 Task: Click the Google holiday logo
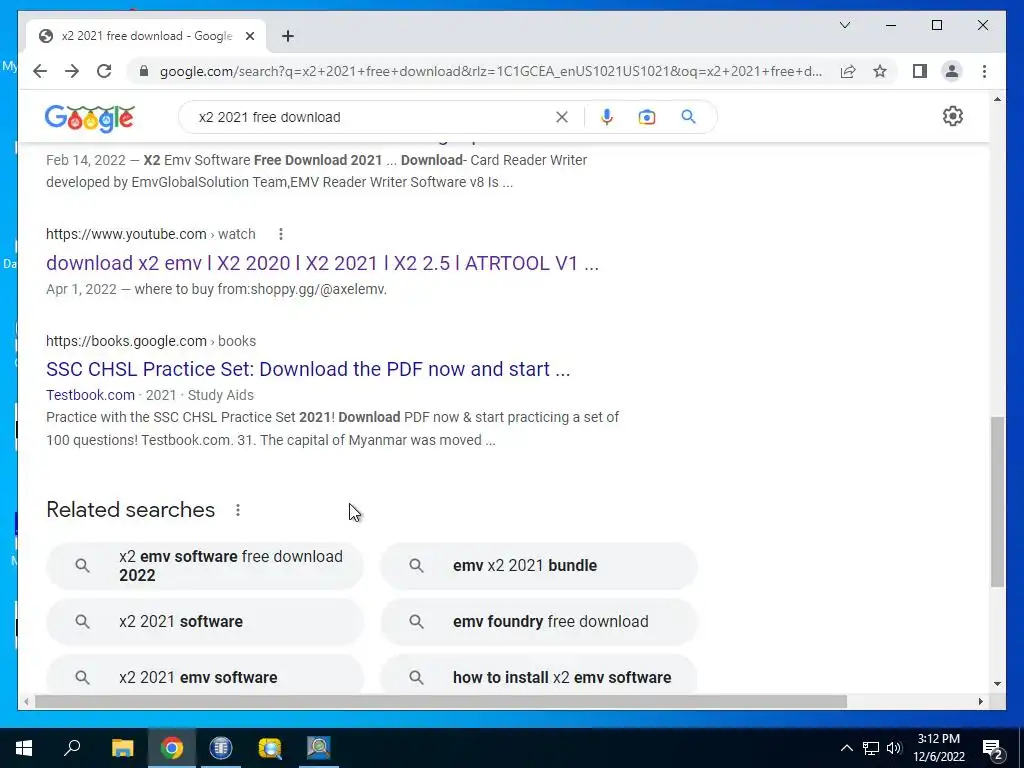[89, 118]
